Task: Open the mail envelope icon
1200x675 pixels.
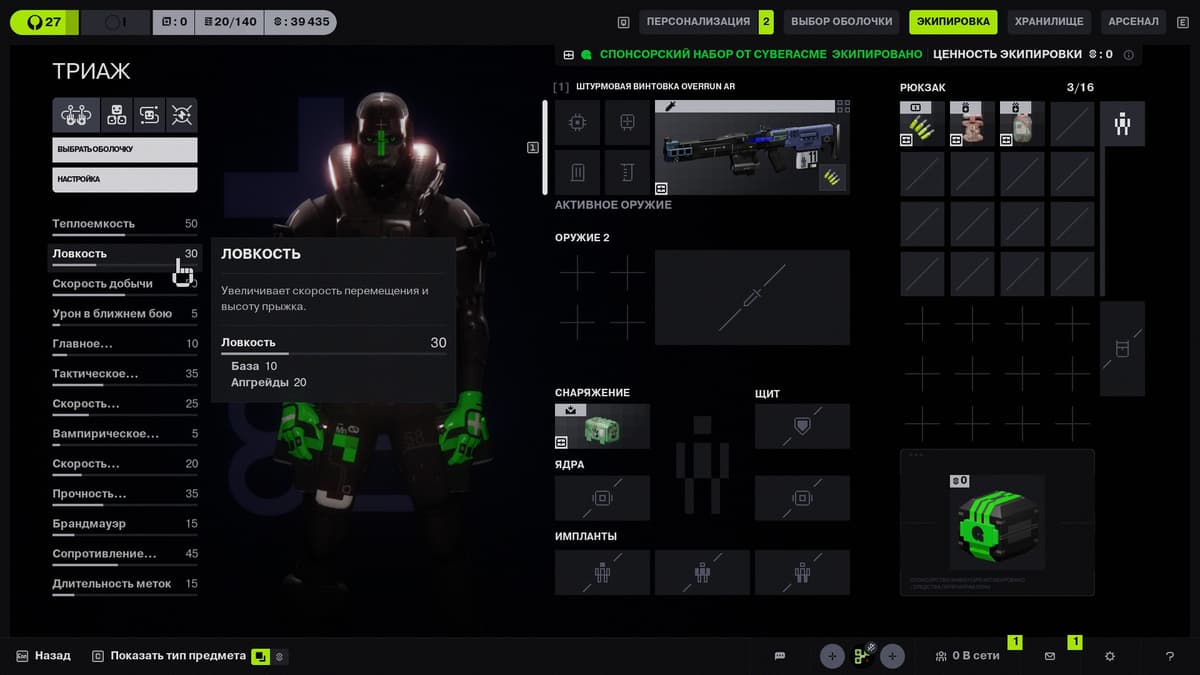Action: coord(1050,656)
